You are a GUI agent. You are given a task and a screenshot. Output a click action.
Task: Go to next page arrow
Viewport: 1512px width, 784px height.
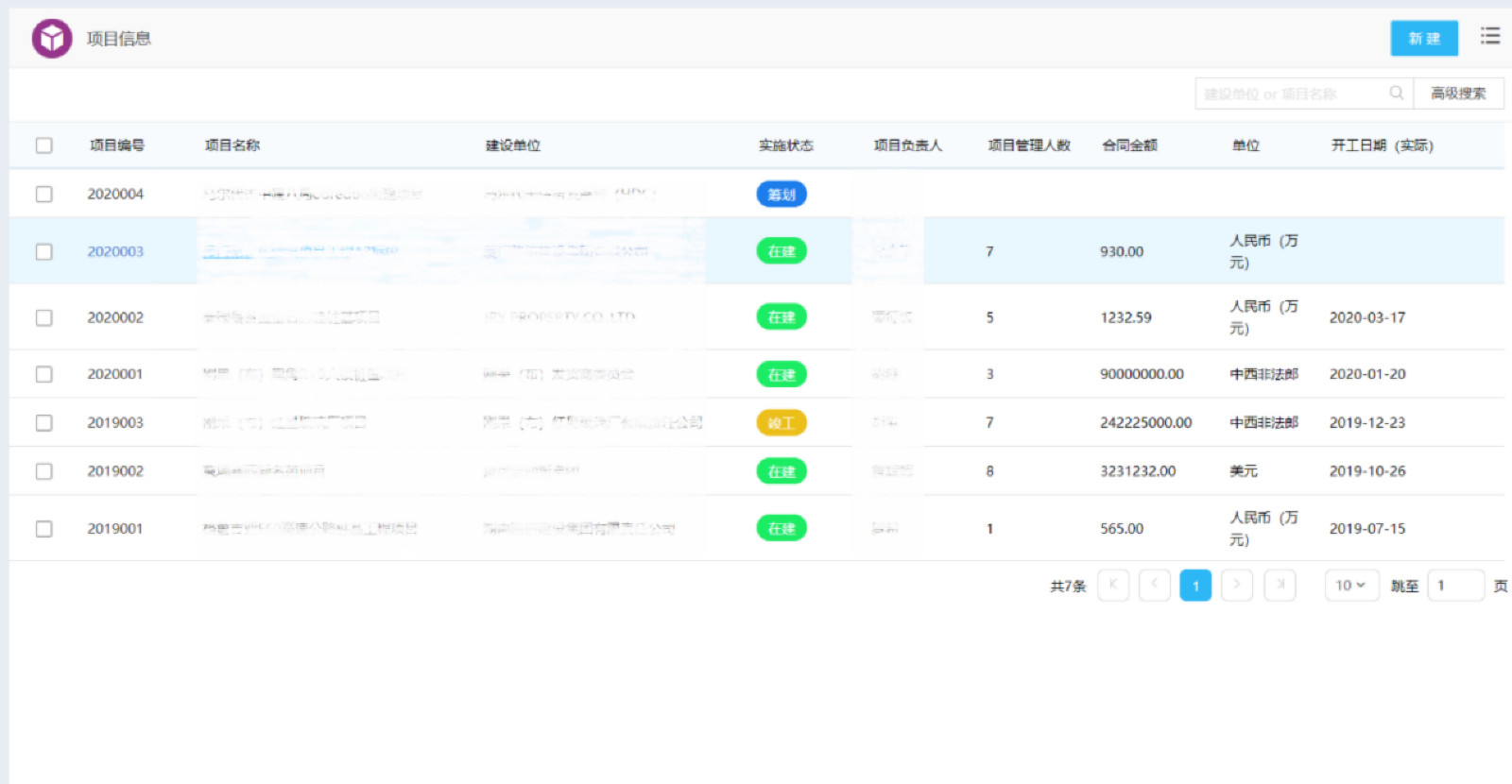pyautogui.click(x=1236, y=585)
